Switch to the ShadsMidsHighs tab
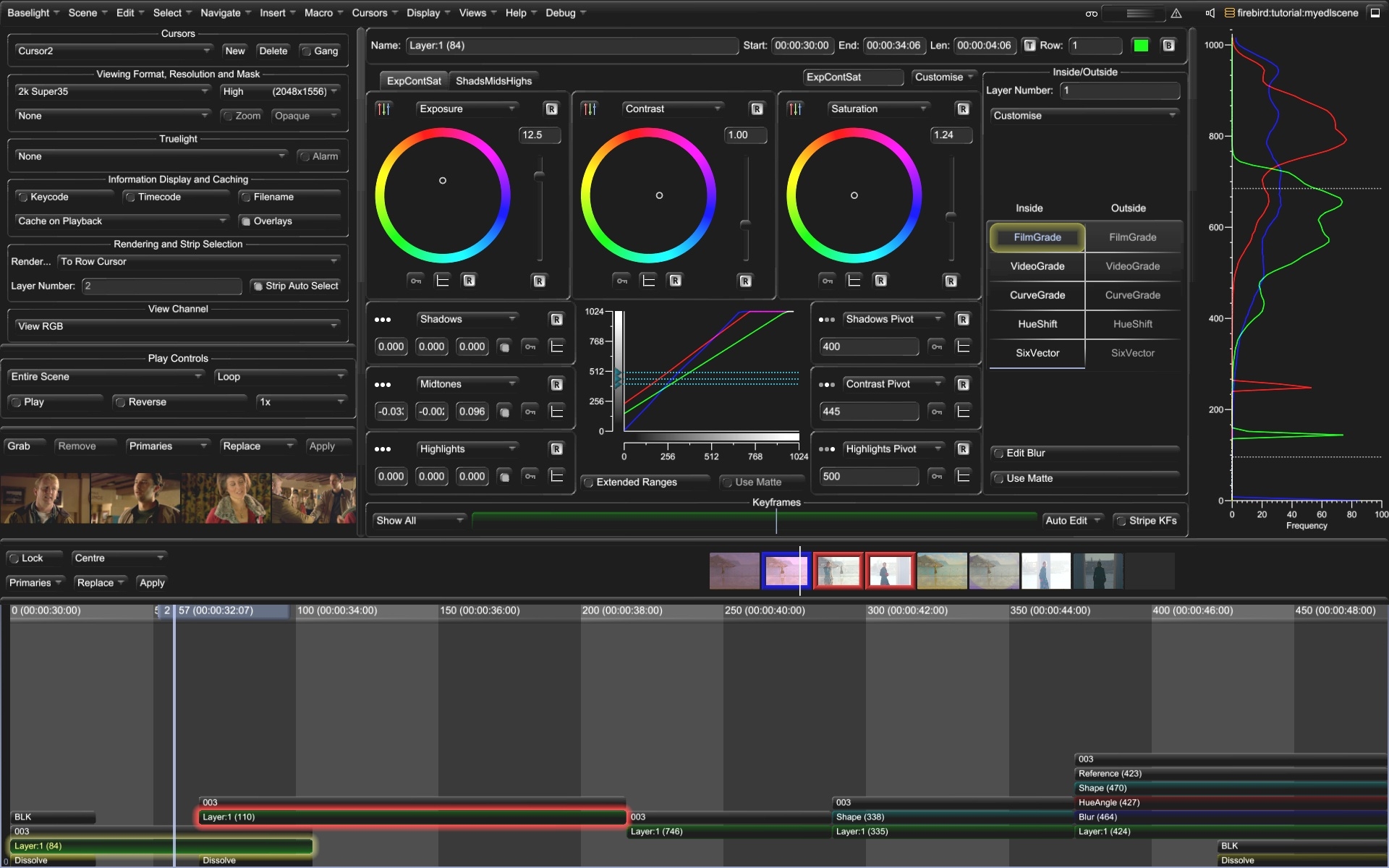The image size is (1389, 868). [494, 80]
